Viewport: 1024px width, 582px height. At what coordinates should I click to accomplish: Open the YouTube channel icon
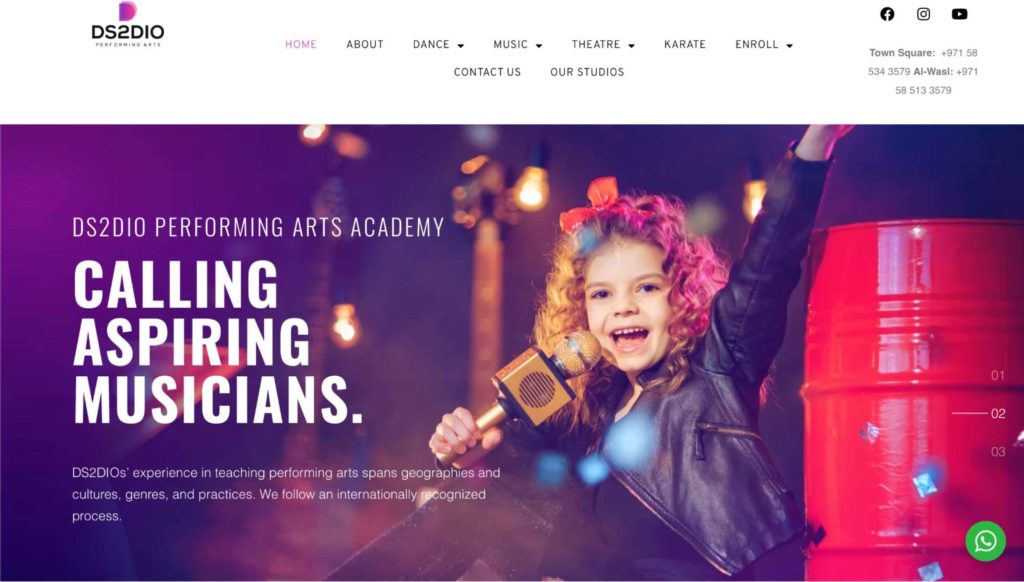tap(959, 14)
